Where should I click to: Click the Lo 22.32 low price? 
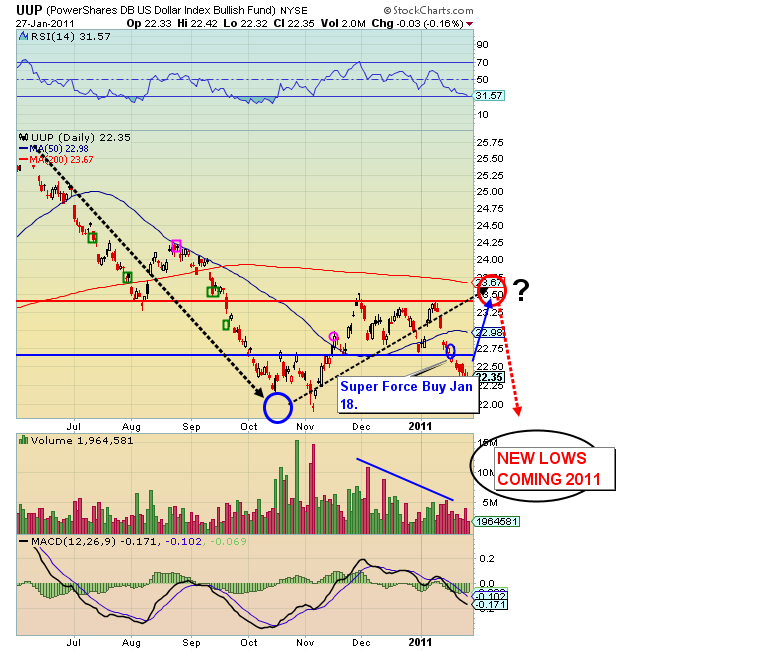[x=247, y=24]
